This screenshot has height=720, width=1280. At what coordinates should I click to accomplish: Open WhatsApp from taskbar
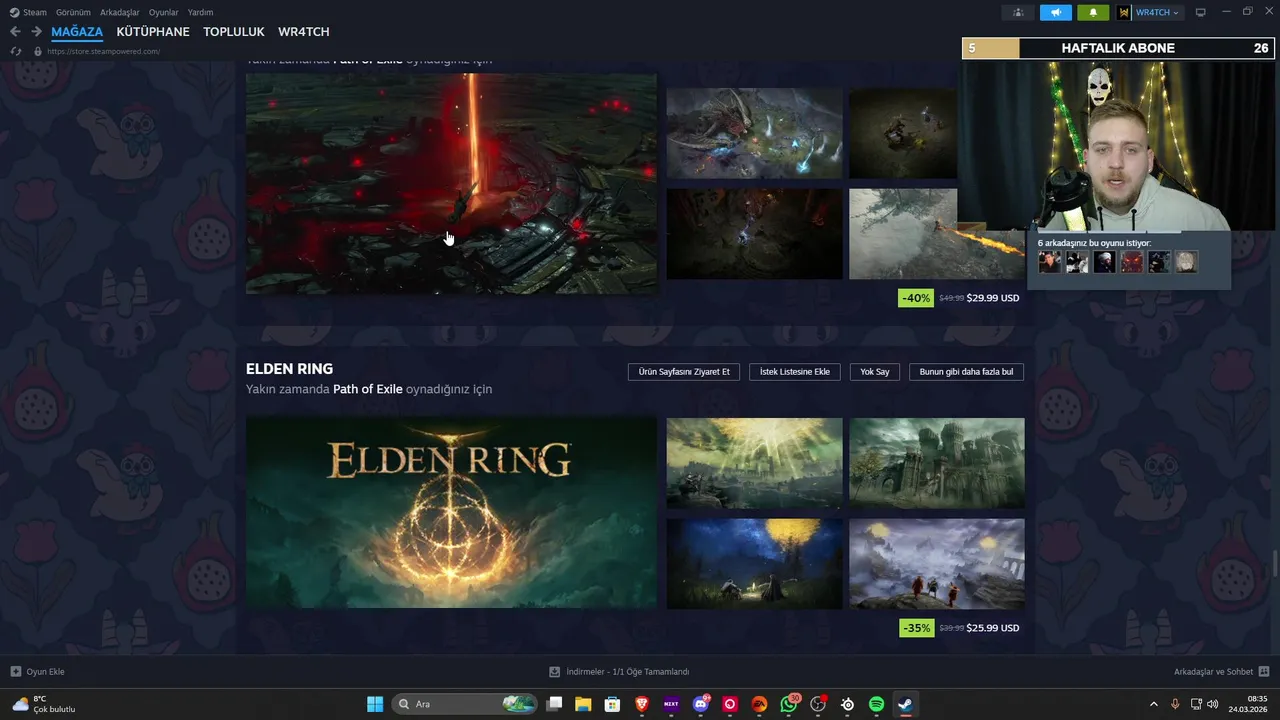[789, 704]
